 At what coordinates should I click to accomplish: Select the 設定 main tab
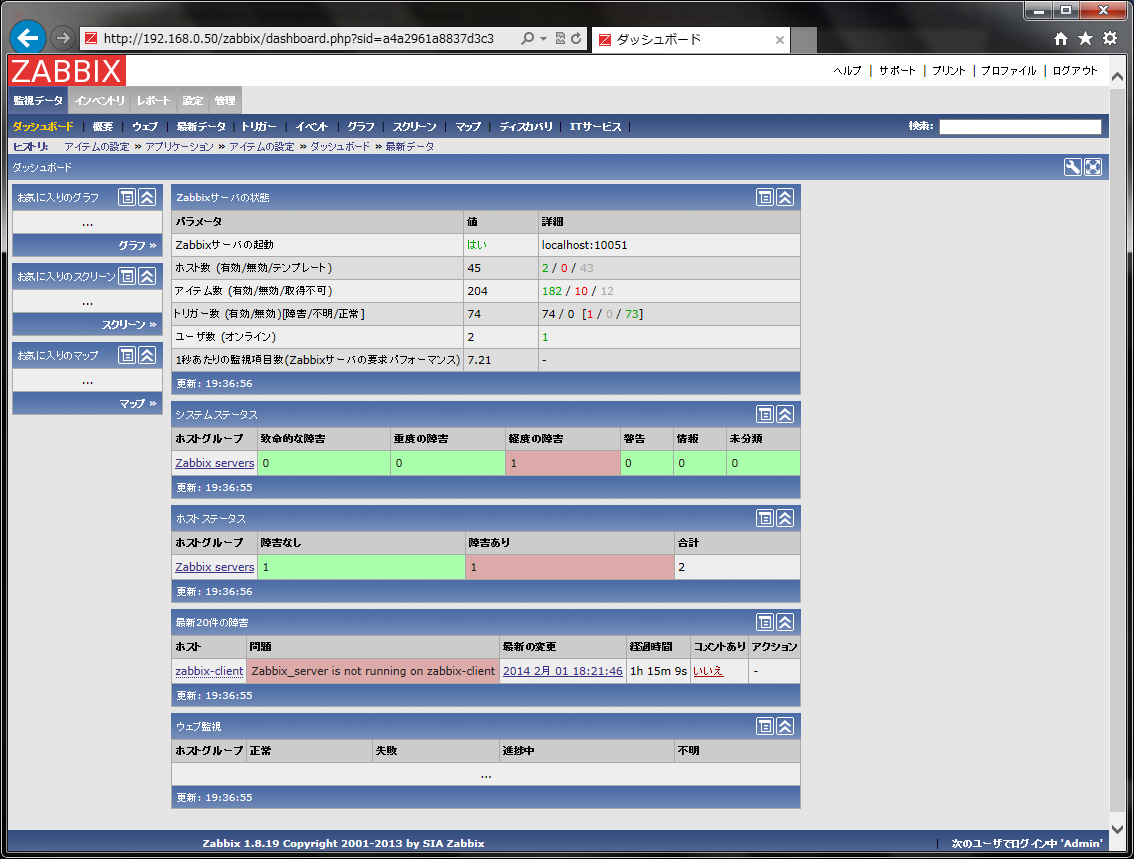click(x=192, y=101)
